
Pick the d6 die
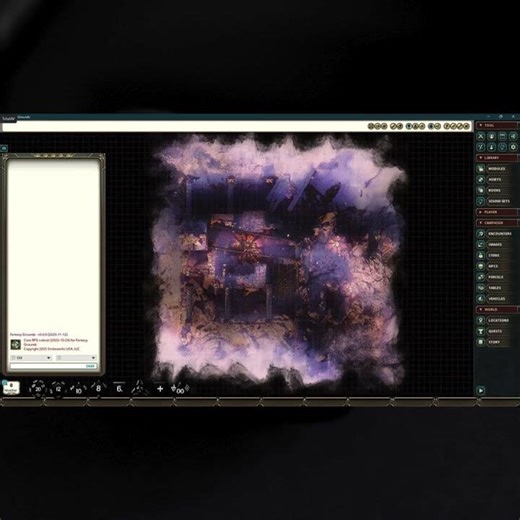119,389
